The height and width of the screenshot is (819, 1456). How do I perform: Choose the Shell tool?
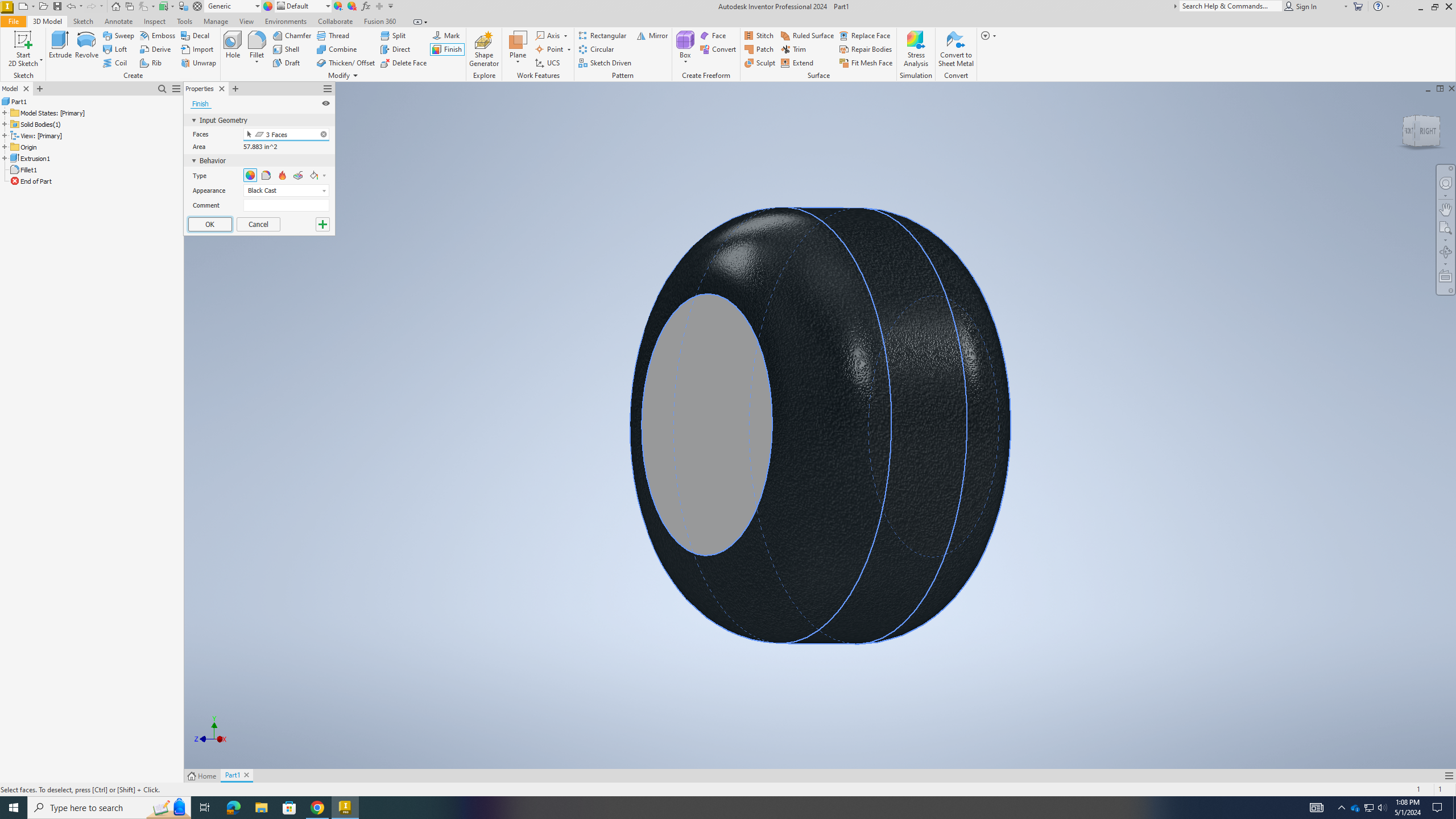coord(286,49)
